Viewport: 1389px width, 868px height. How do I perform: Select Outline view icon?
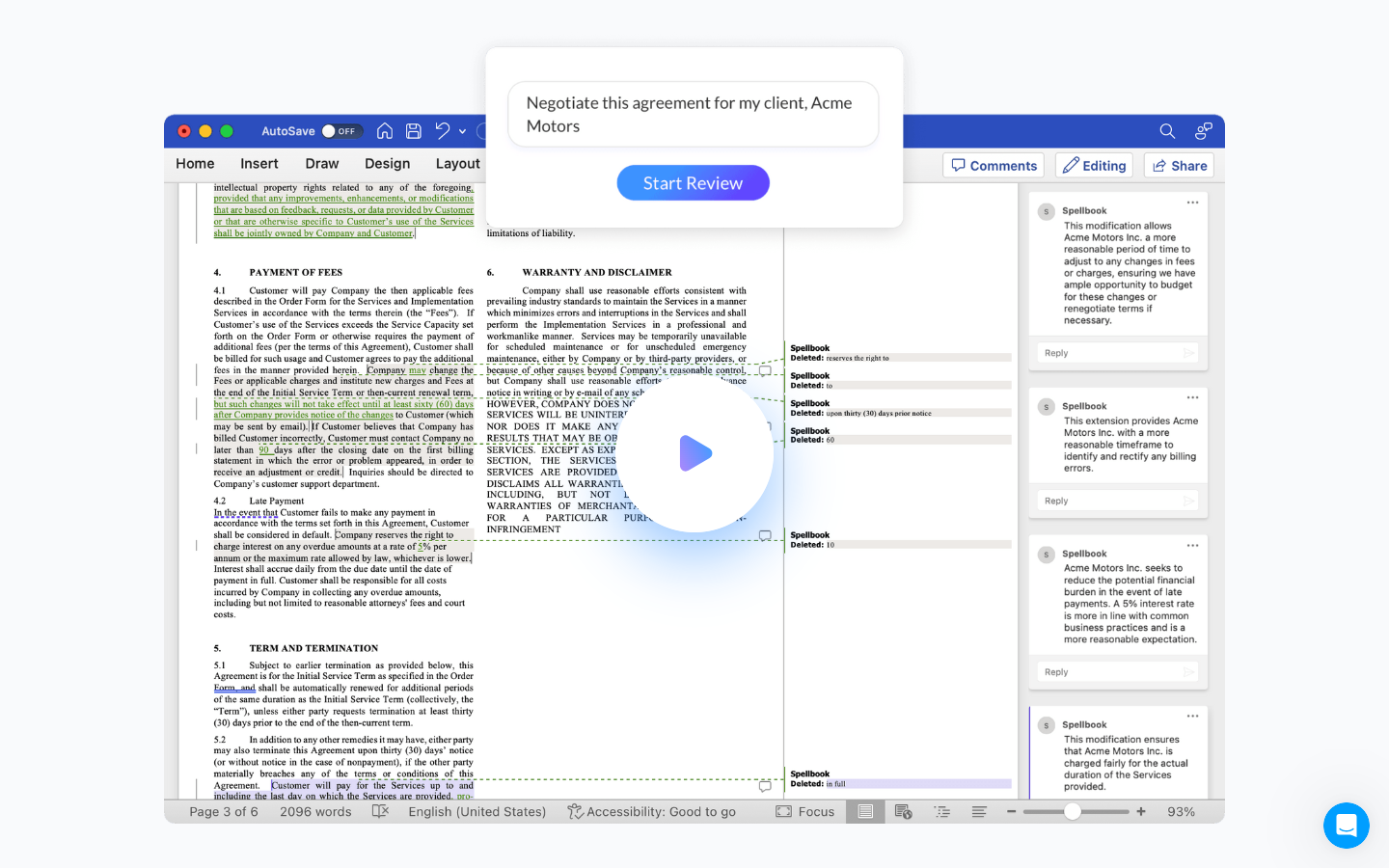point(942,812)
